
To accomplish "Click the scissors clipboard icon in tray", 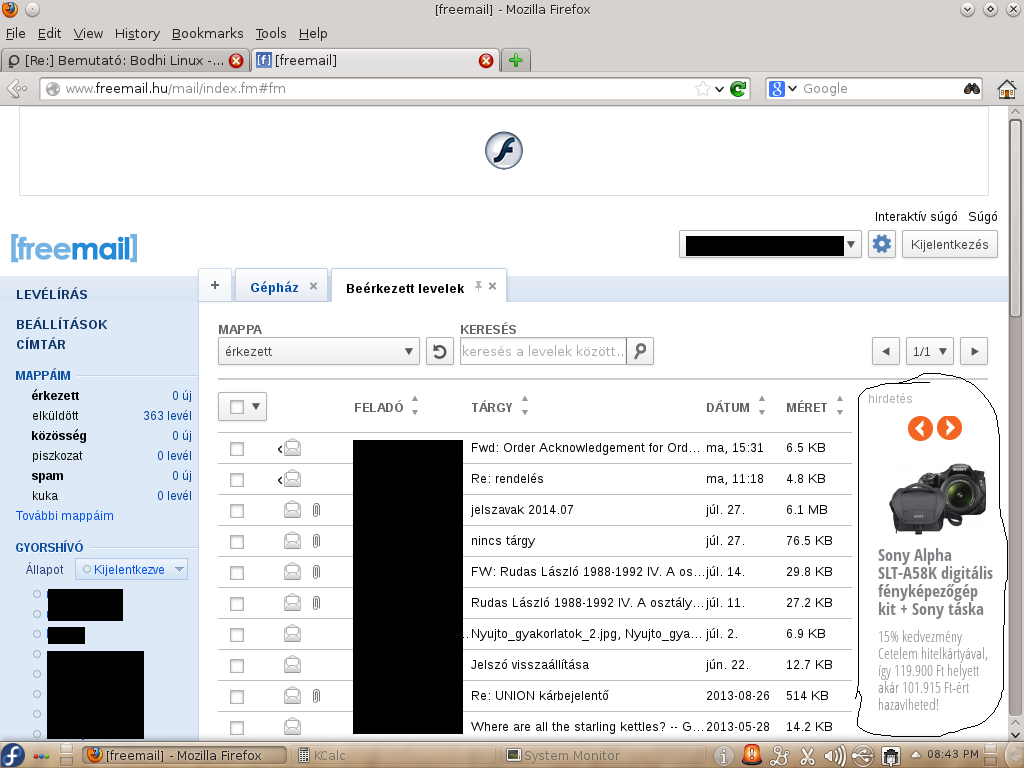I will (x=807, y=756).
